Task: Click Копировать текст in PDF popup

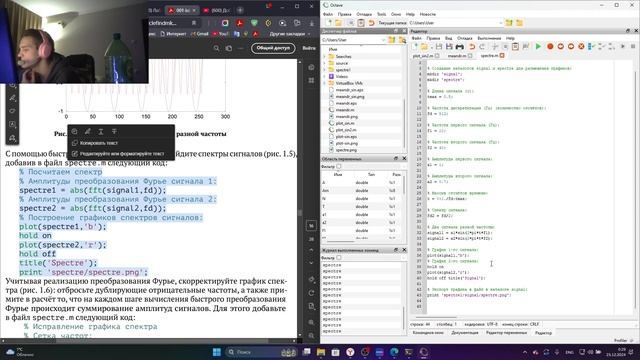Action: (99, 143)
